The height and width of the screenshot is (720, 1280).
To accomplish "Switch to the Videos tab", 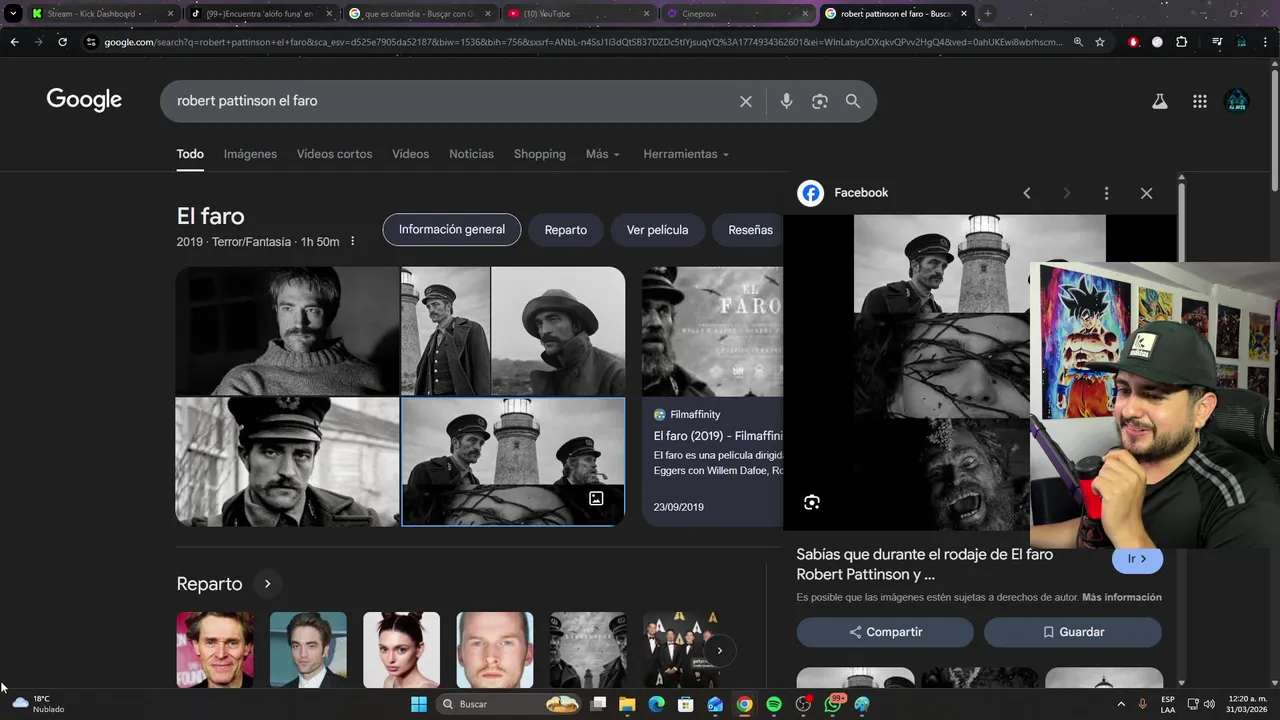I will coord(410,154).
